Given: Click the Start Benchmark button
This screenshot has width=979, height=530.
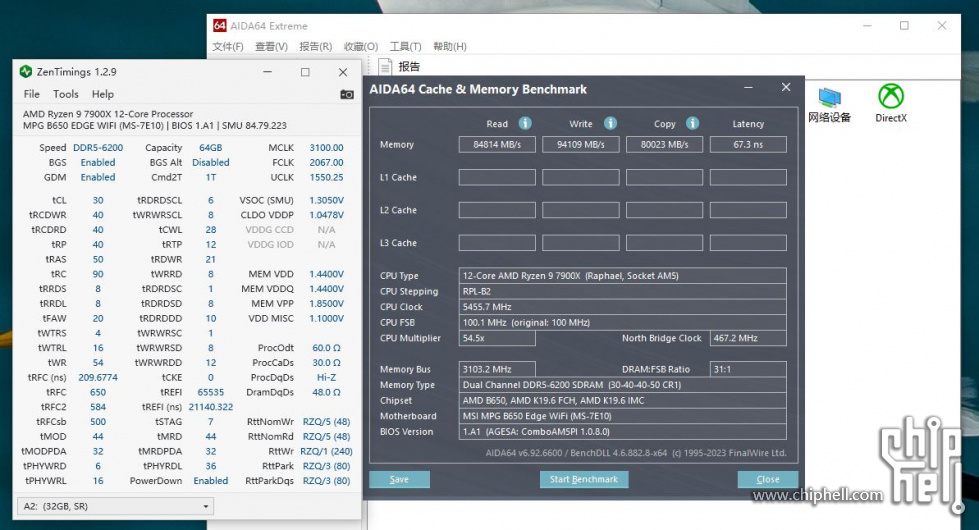Looking at the screenshot, I should (584, 479).
